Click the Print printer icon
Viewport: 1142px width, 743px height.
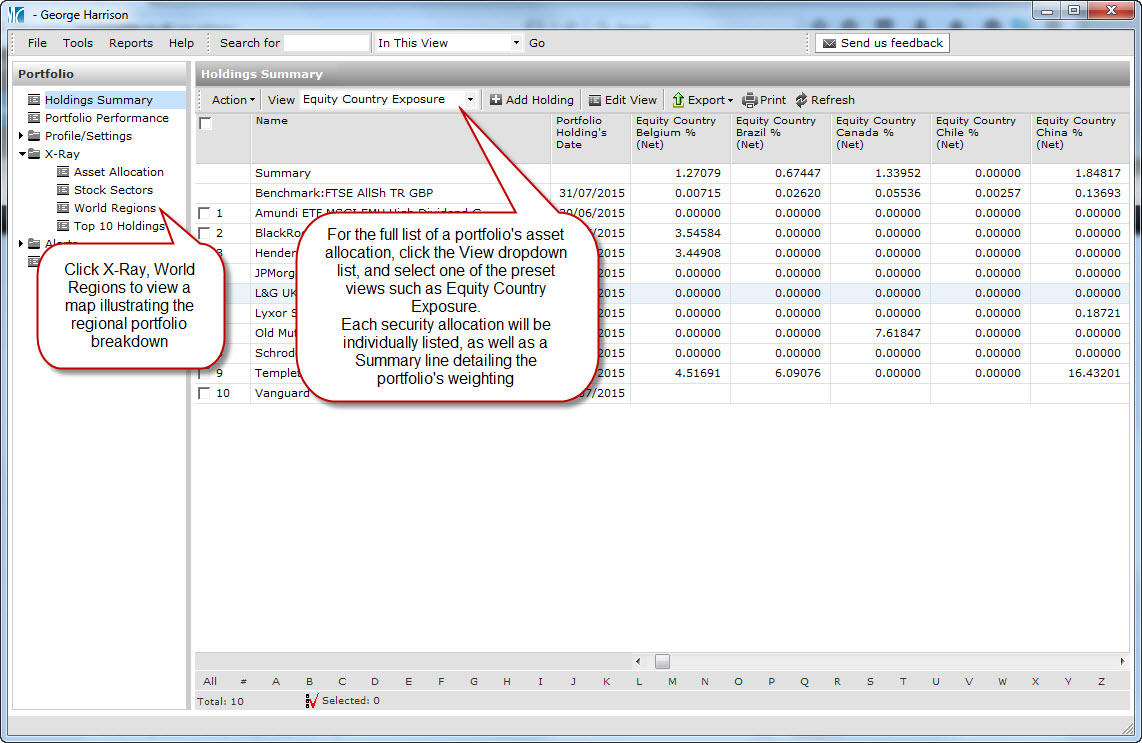coord(750,100)
